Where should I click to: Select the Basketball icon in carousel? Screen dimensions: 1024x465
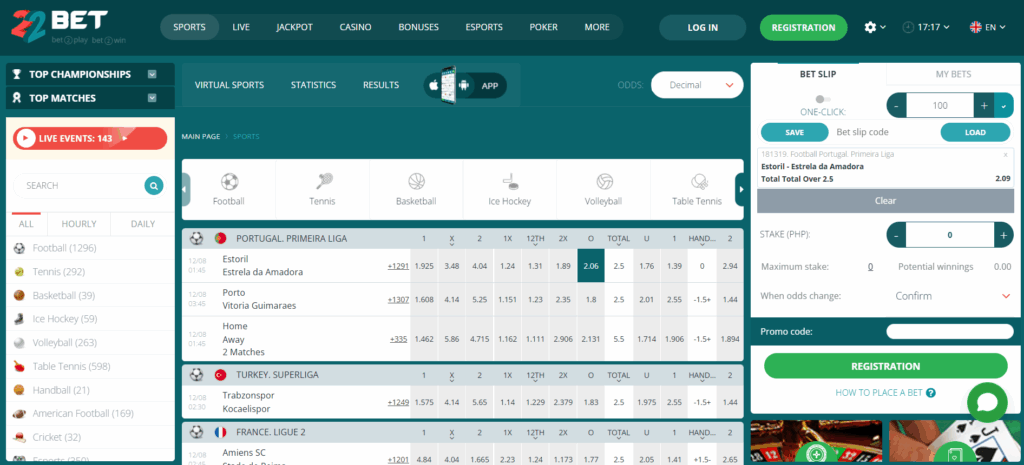417,181
